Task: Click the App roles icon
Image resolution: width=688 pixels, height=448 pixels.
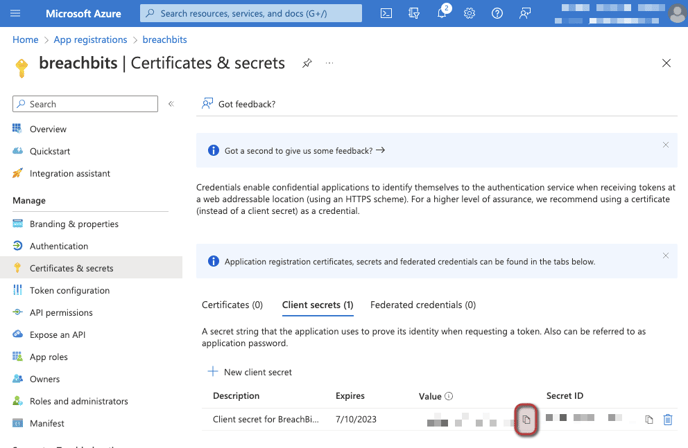Action: click(18, 356)
